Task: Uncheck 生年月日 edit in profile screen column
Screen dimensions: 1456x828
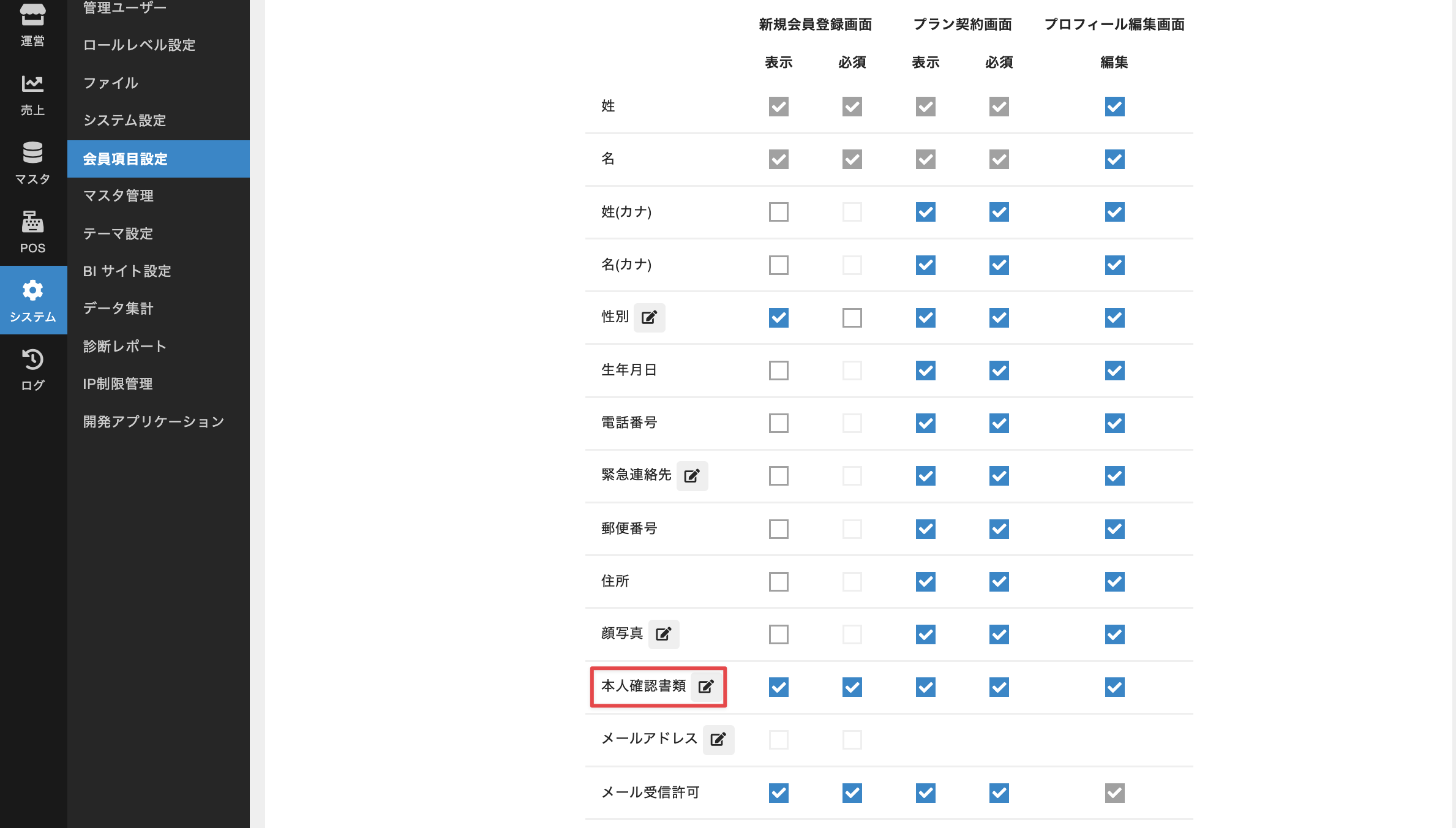Action: point(1114,371)
